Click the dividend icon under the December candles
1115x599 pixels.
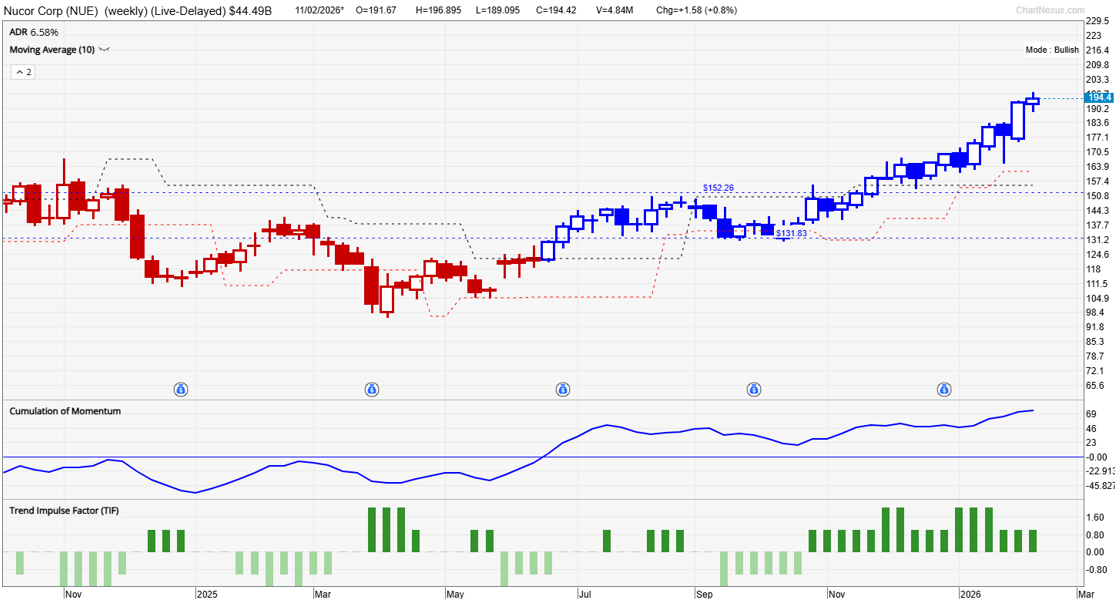coord(943,389)
